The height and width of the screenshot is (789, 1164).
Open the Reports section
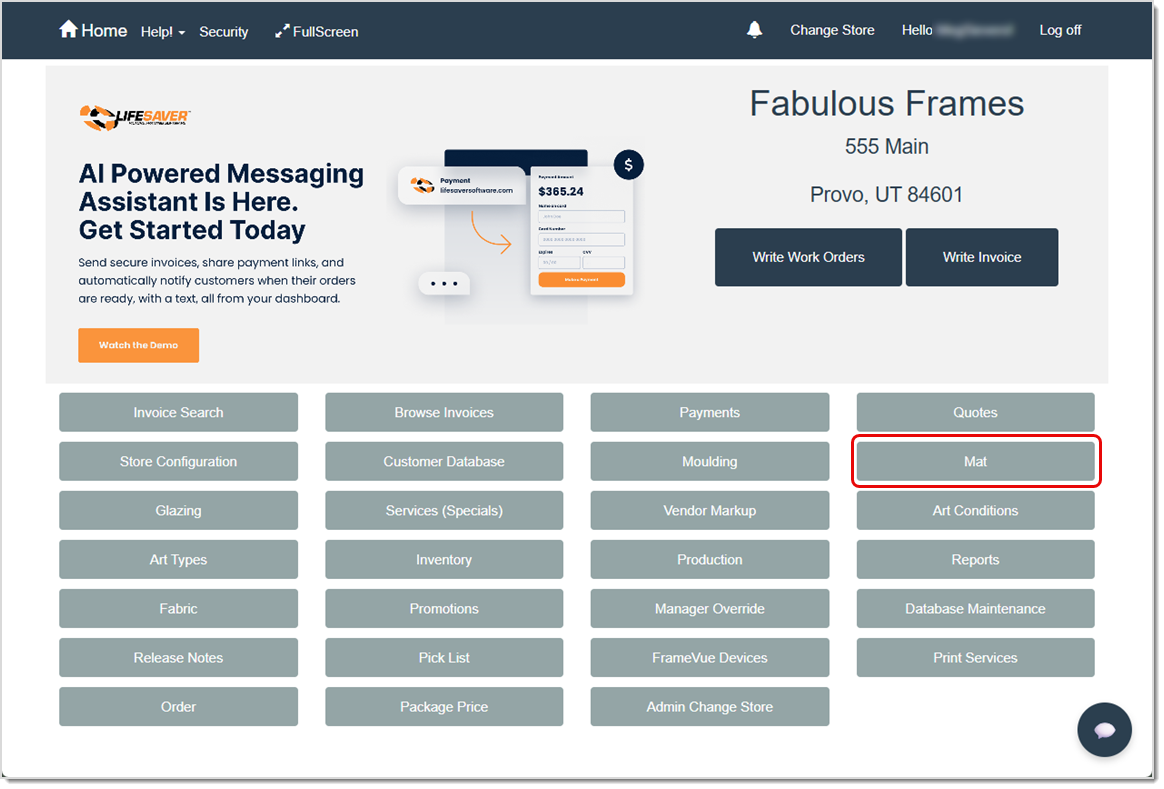975,559
